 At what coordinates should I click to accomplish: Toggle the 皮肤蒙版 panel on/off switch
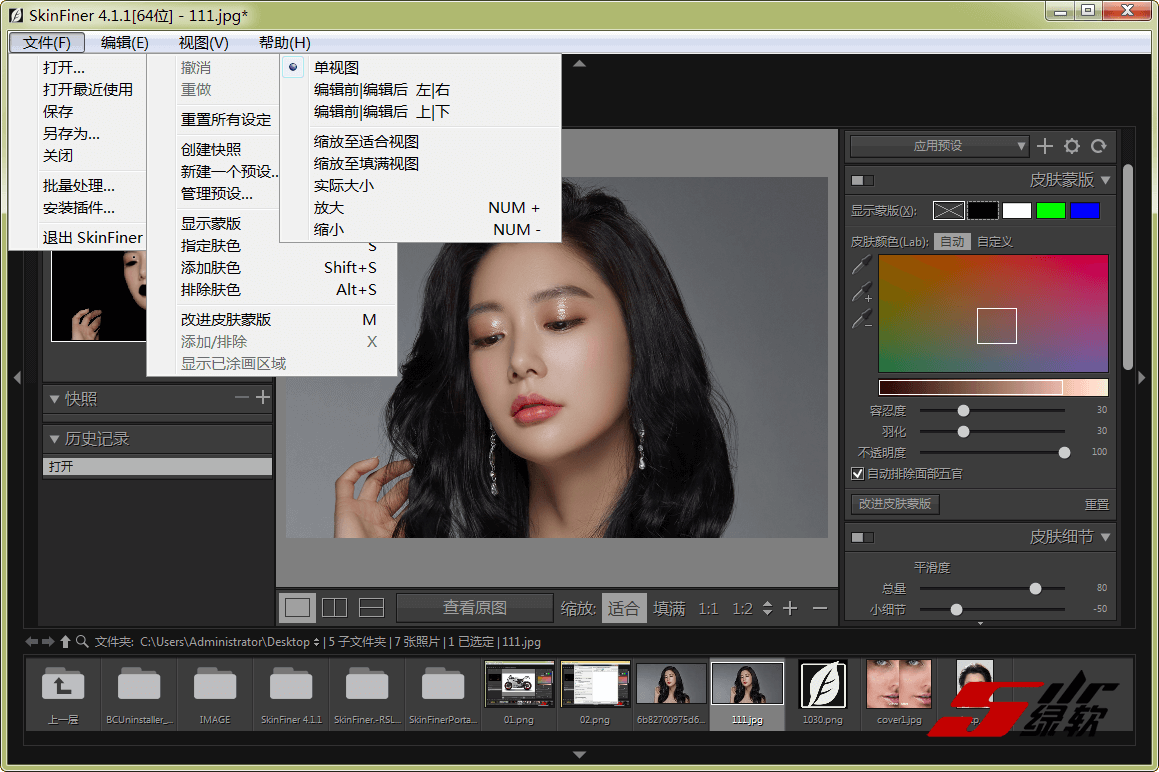862,181
